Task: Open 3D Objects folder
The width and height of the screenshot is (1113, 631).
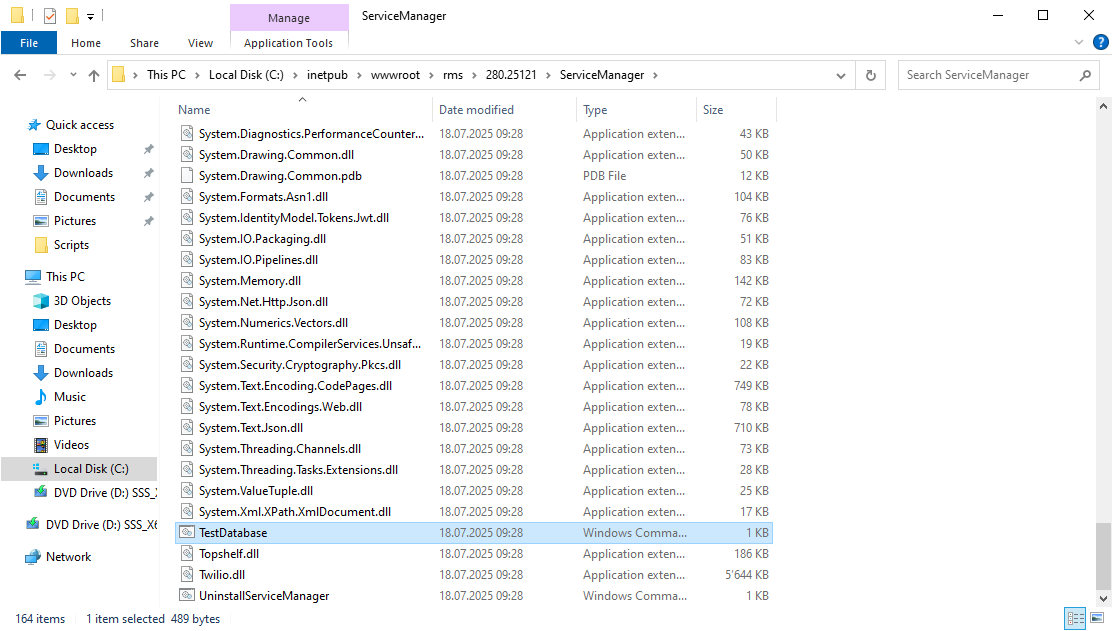Action: tap(82, 301)
